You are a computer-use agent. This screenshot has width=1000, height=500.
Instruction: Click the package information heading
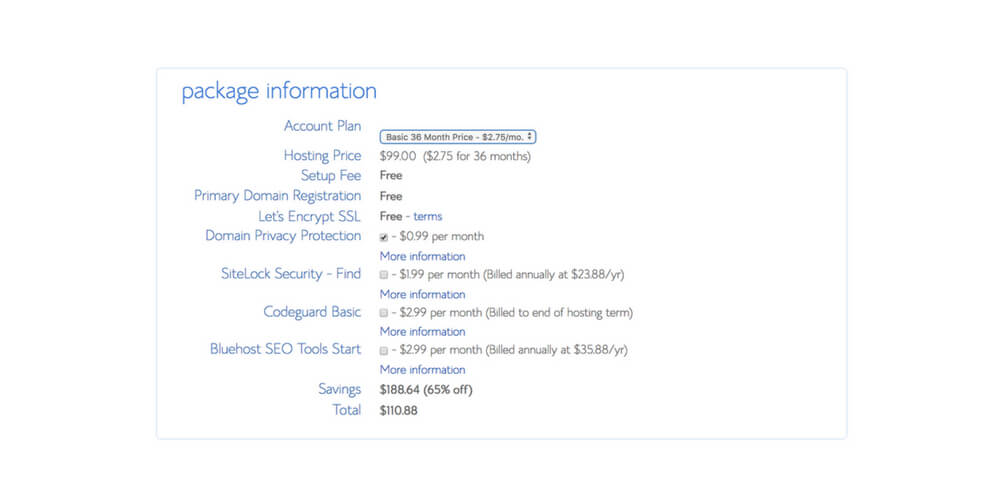point(279,91)
